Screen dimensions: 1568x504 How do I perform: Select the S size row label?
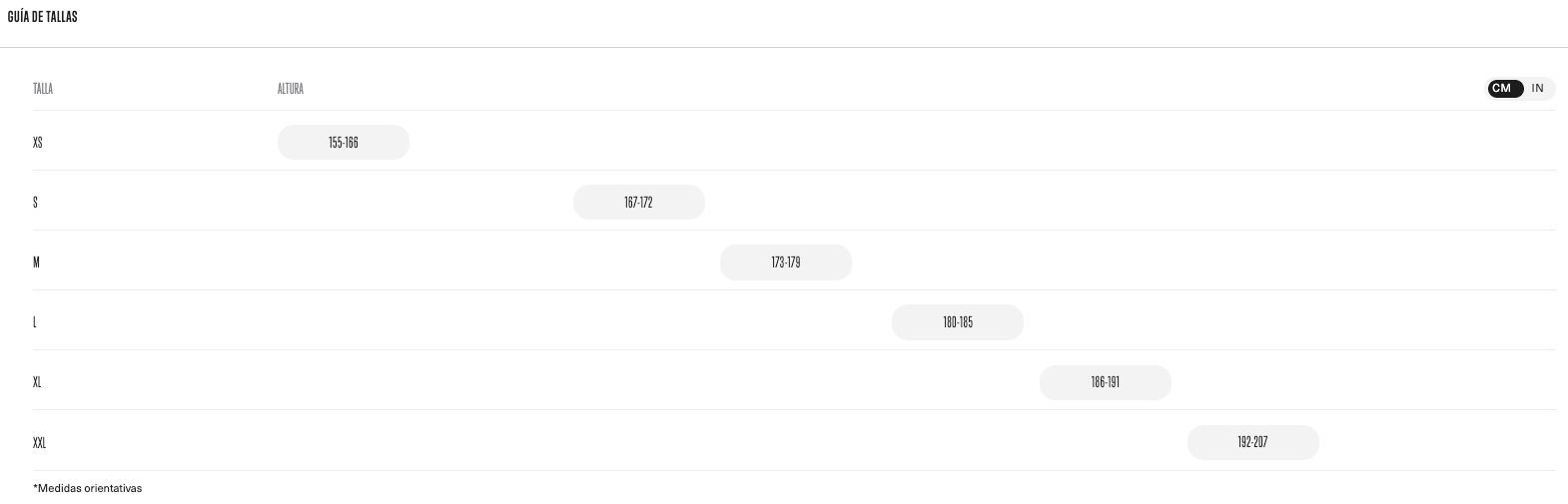pyautogui.click(x=36, y=203)
